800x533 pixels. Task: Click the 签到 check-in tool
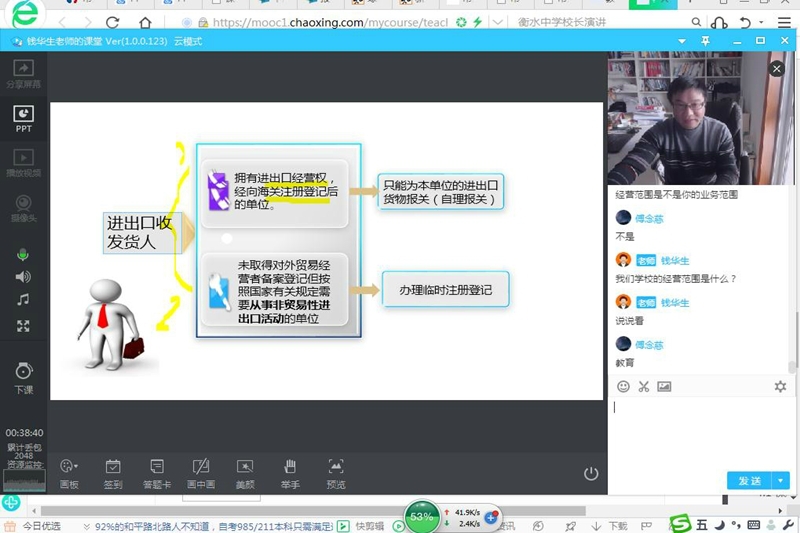(x=113, y=474)
